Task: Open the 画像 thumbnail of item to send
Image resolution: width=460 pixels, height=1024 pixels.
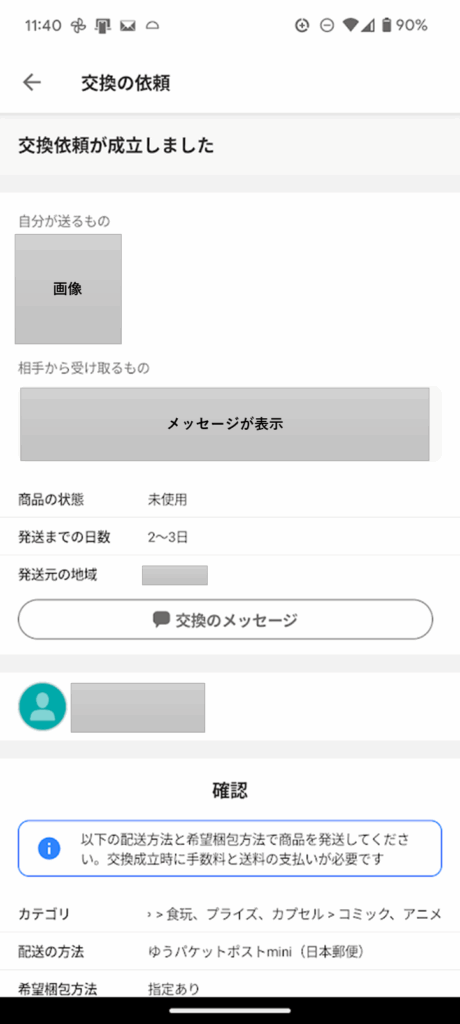Action: click(x=68, y=289)
